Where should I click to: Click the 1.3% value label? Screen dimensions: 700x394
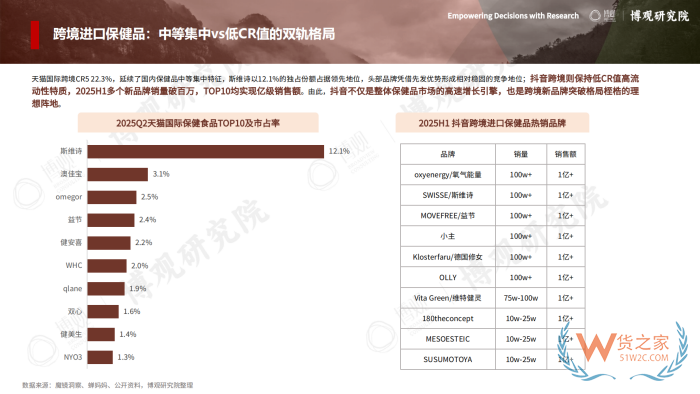[126, 357]
